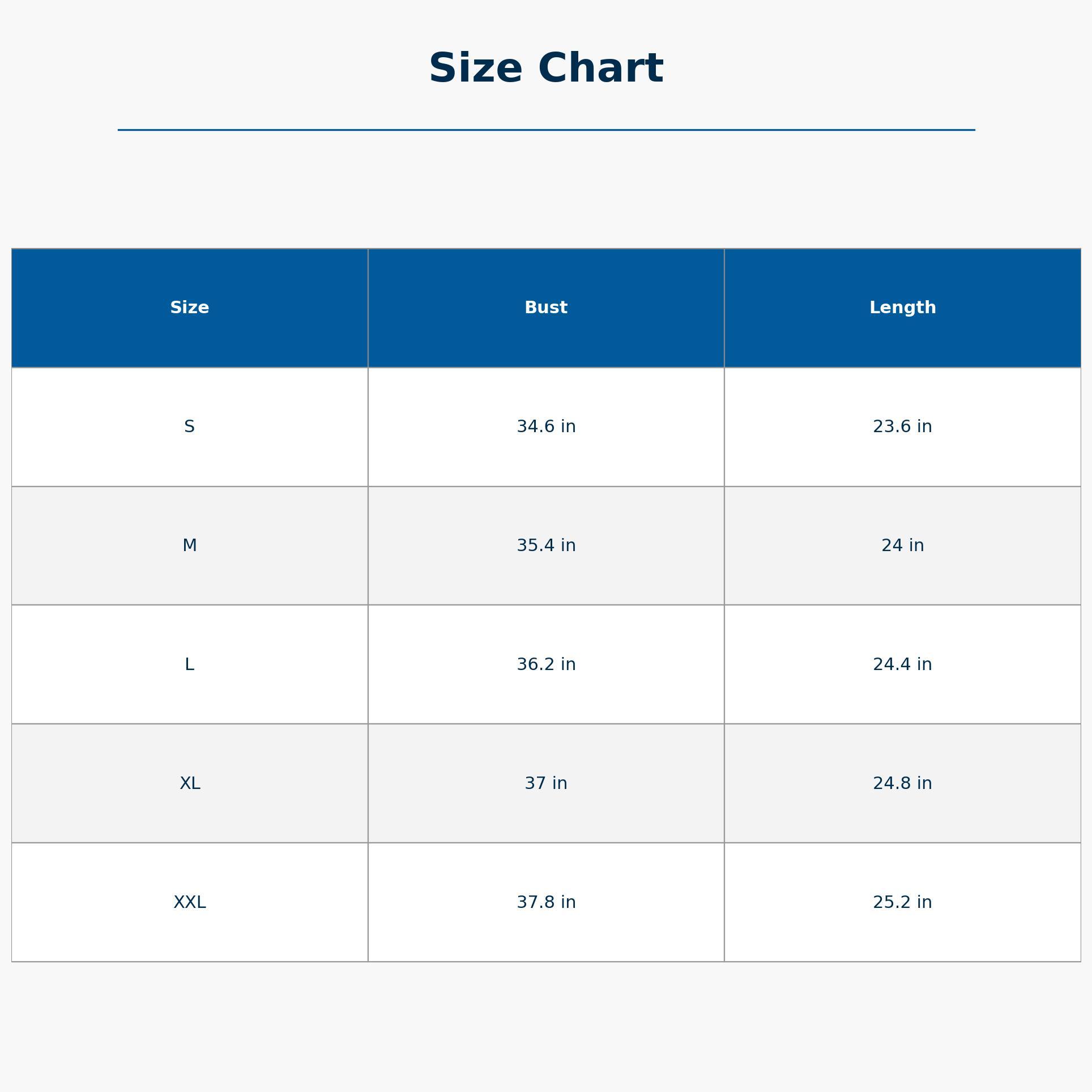This screenshot has height=1092, width=1092.
Task: Click the Size Chart title
Action: click(546, 68)
